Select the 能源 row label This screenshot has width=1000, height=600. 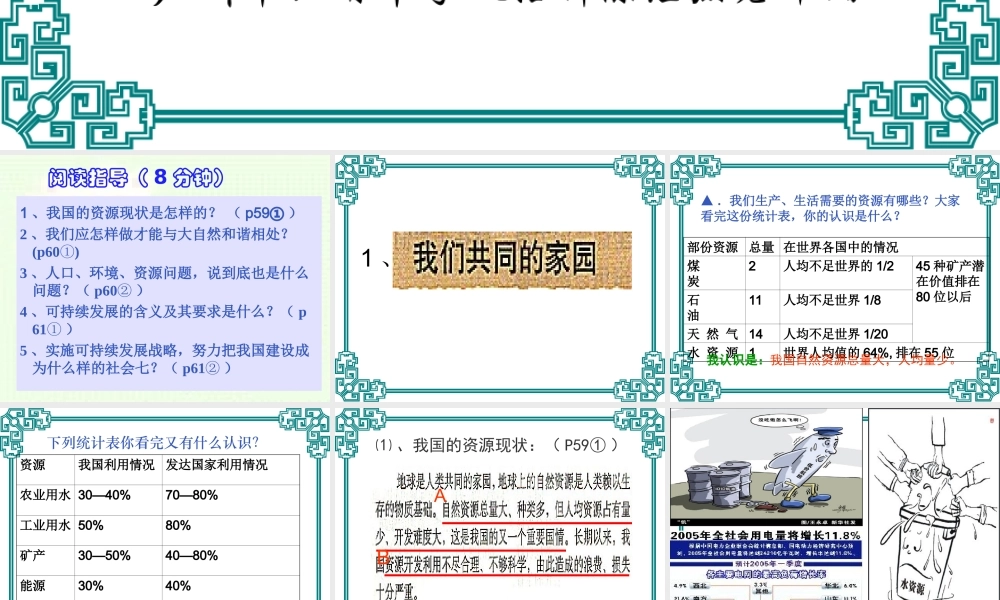(x=33, y=585)
